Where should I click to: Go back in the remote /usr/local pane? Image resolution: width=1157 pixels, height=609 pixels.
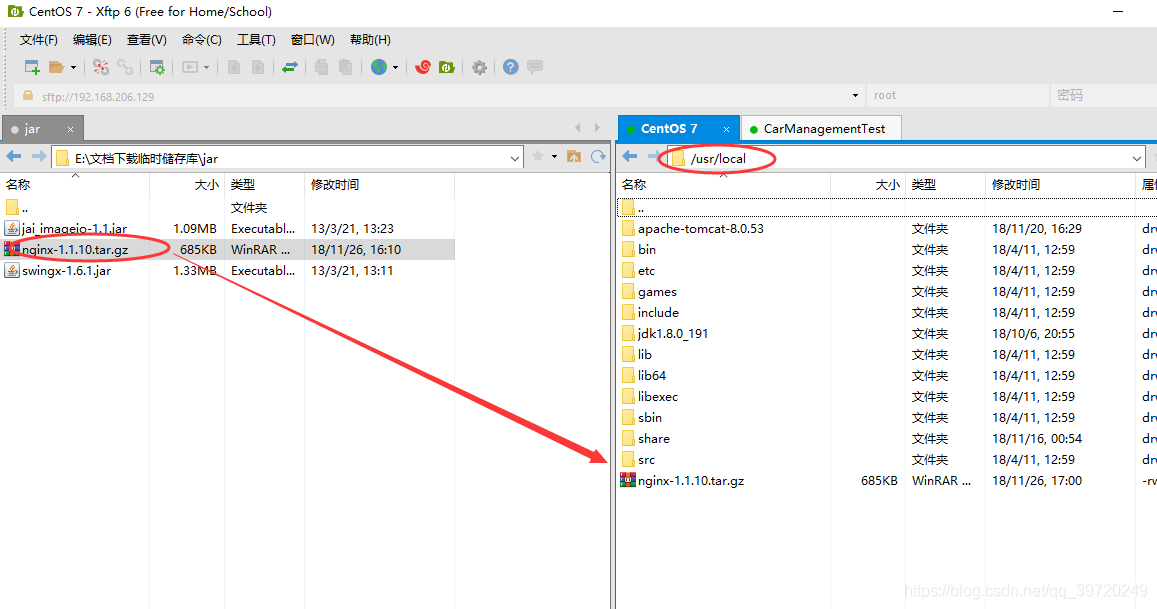point(629,156)
